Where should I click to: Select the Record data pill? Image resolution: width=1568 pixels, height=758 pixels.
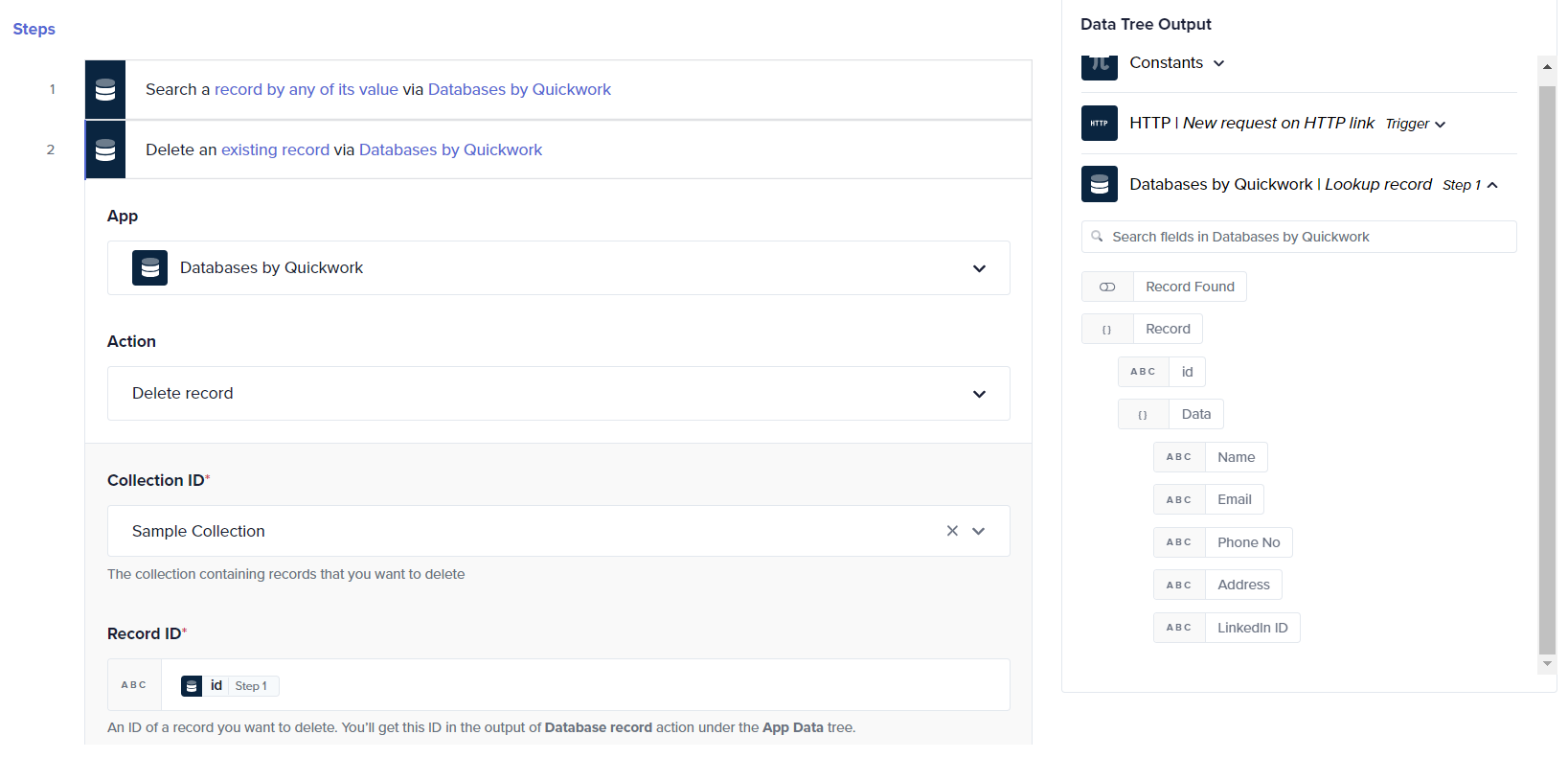(x=1142, y=329)
